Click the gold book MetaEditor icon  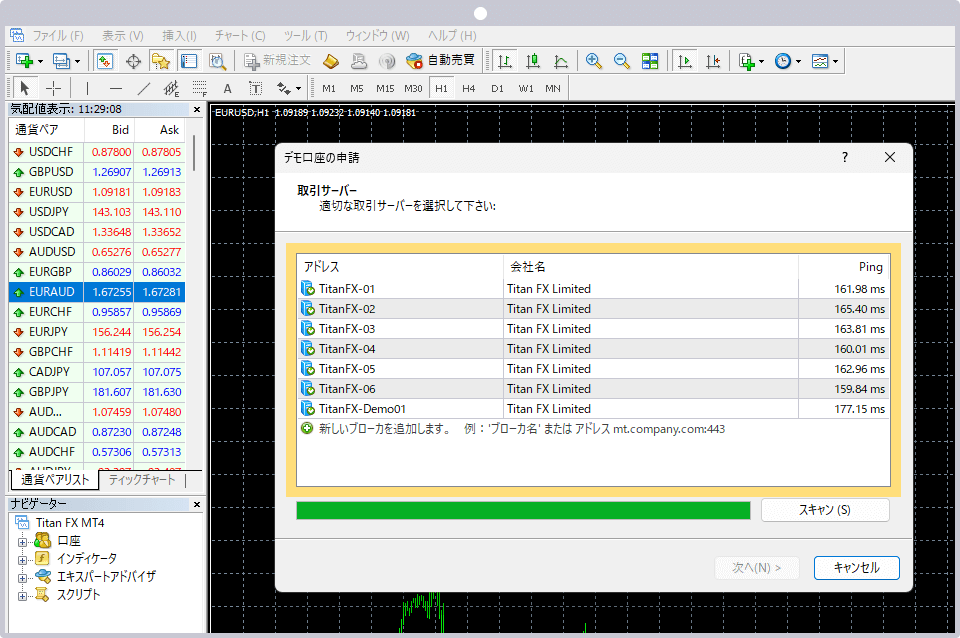pyautogui.click(x=331, y=61)
